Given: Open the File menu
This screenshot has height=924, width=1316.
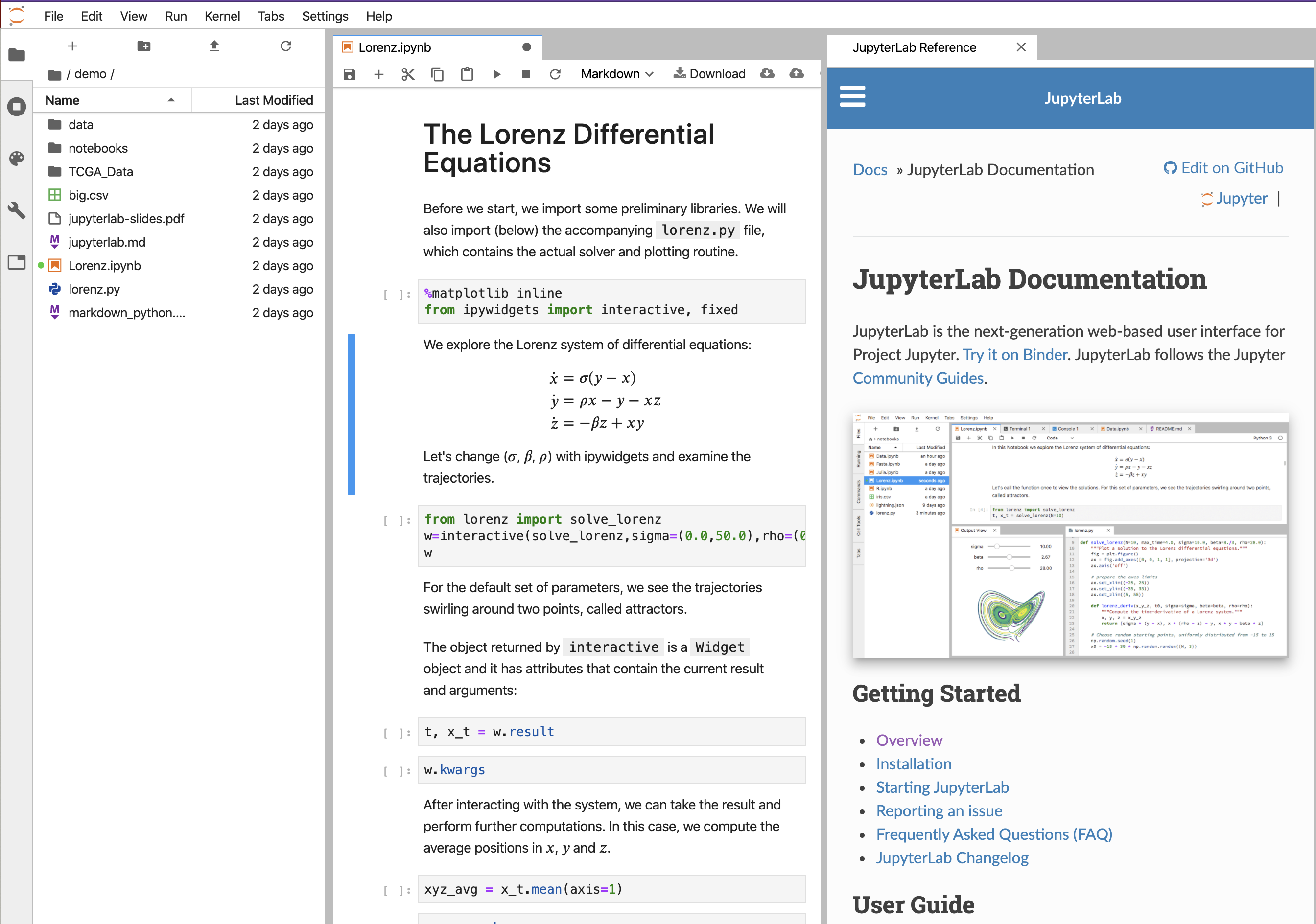Looking at the screenshot, I should (53, 16).
